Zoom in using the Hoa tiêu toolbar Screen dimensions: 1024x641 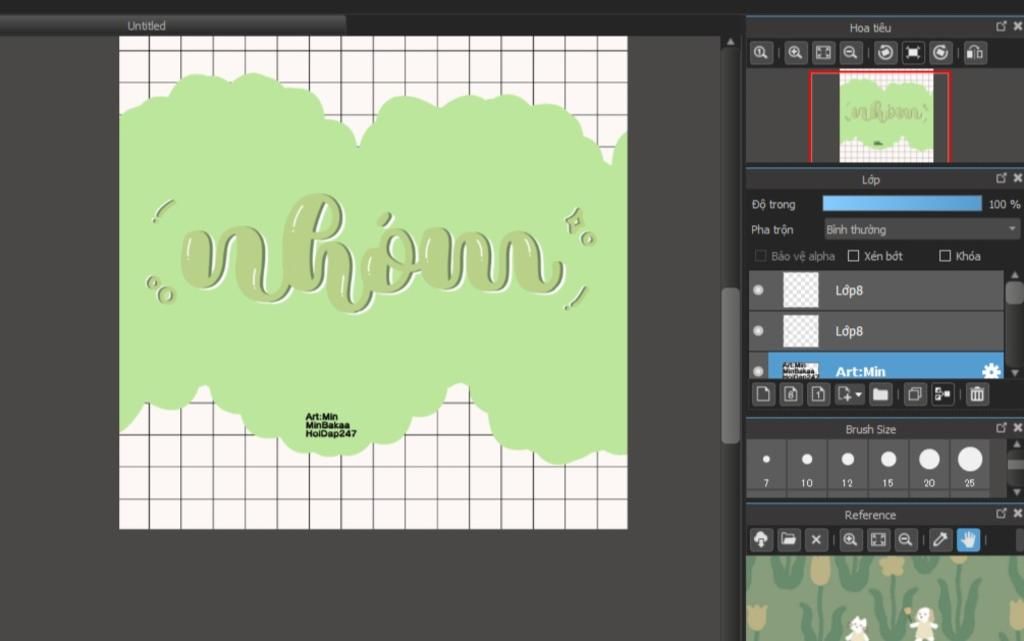(x=795, y=53)
